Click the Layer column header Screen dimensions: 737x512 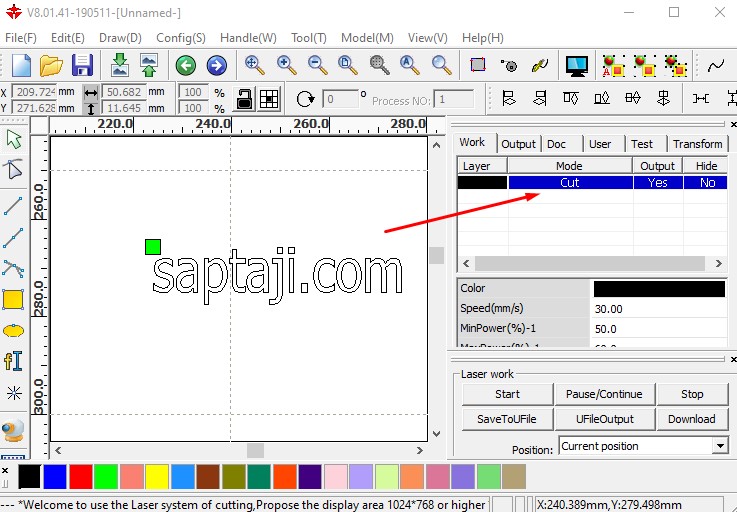482,166
